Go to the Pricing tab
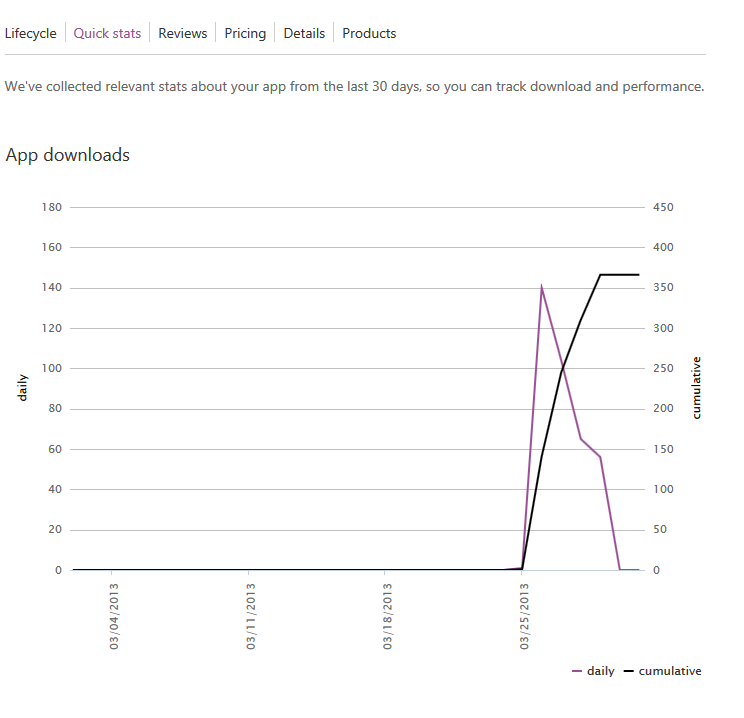This screenshot has height=718, width=744. click(245, 33)
